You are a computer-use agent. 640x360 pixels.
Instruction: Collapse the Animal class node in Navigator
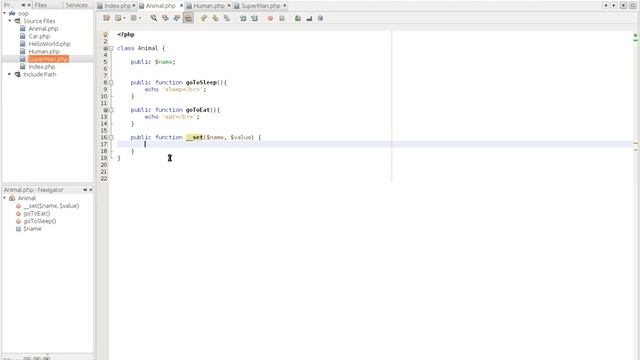coord(4,198)
